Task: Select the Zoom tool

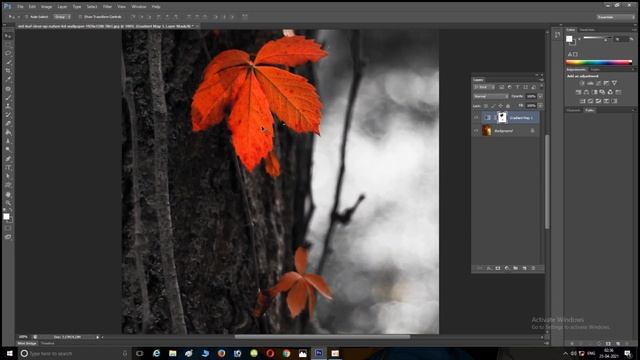Action: pos(8,203)
